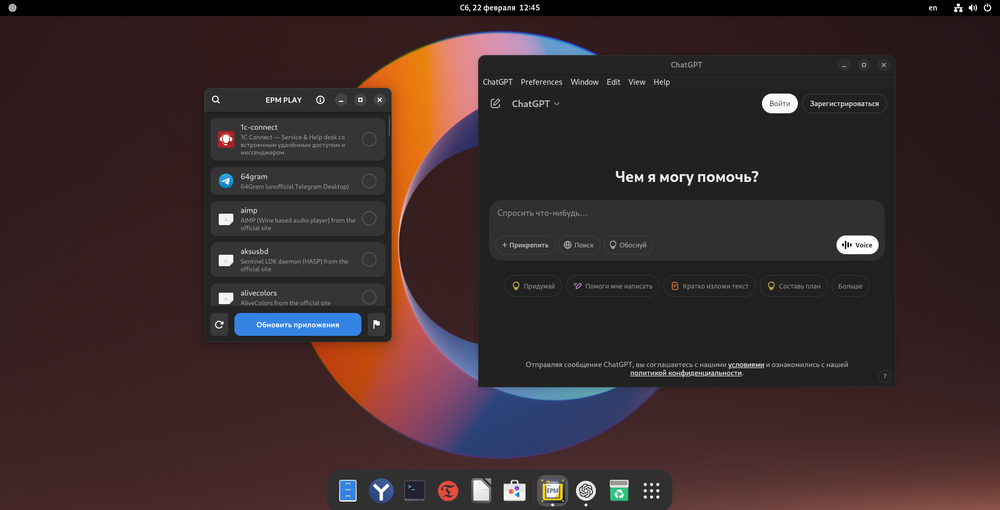1000x510 pixels.
Task: Click the Обновить приложения button
Action: coord(297,324)
